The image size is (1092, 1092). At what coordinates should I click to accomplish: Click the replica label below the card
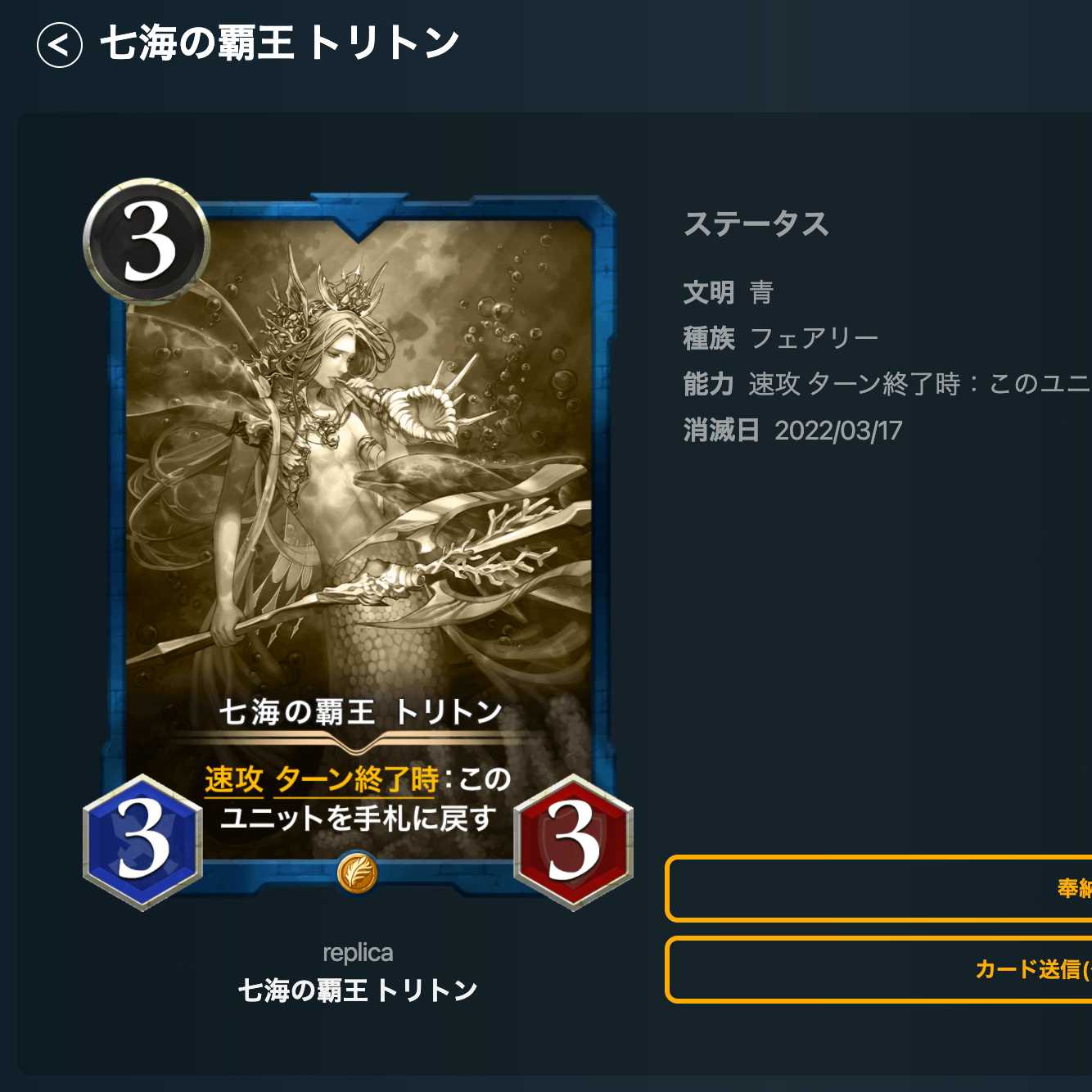pyautogui.click(x=358, y=953)
